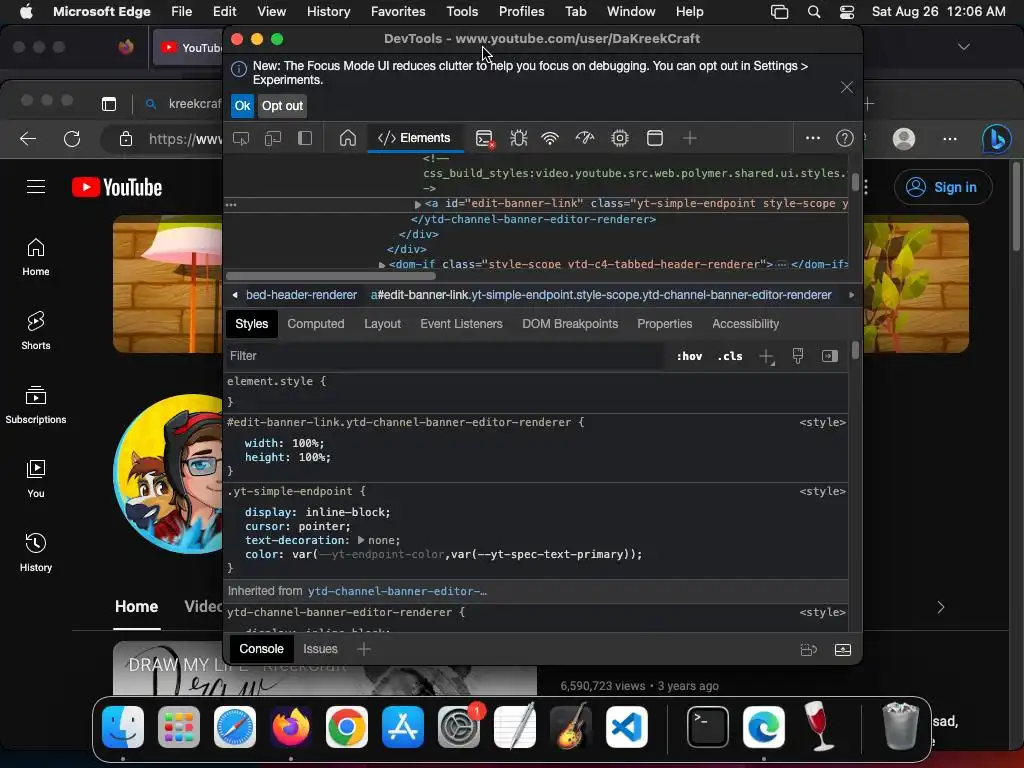Click the styles Filter input field
The image size is (1024, 768).
coord(444,356)
